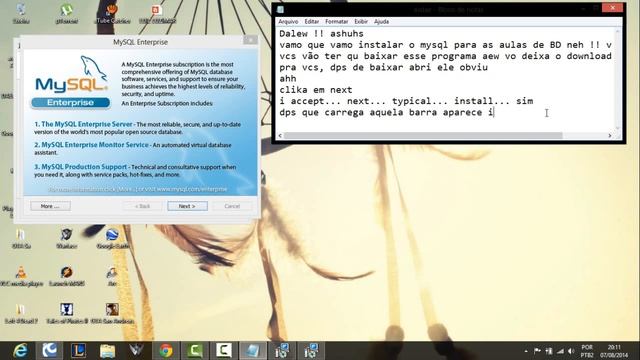The height and width of the screenshot is (360, 640).
Task: Click the Notepad scroll left arrow
Action: [x=280, y=136]
